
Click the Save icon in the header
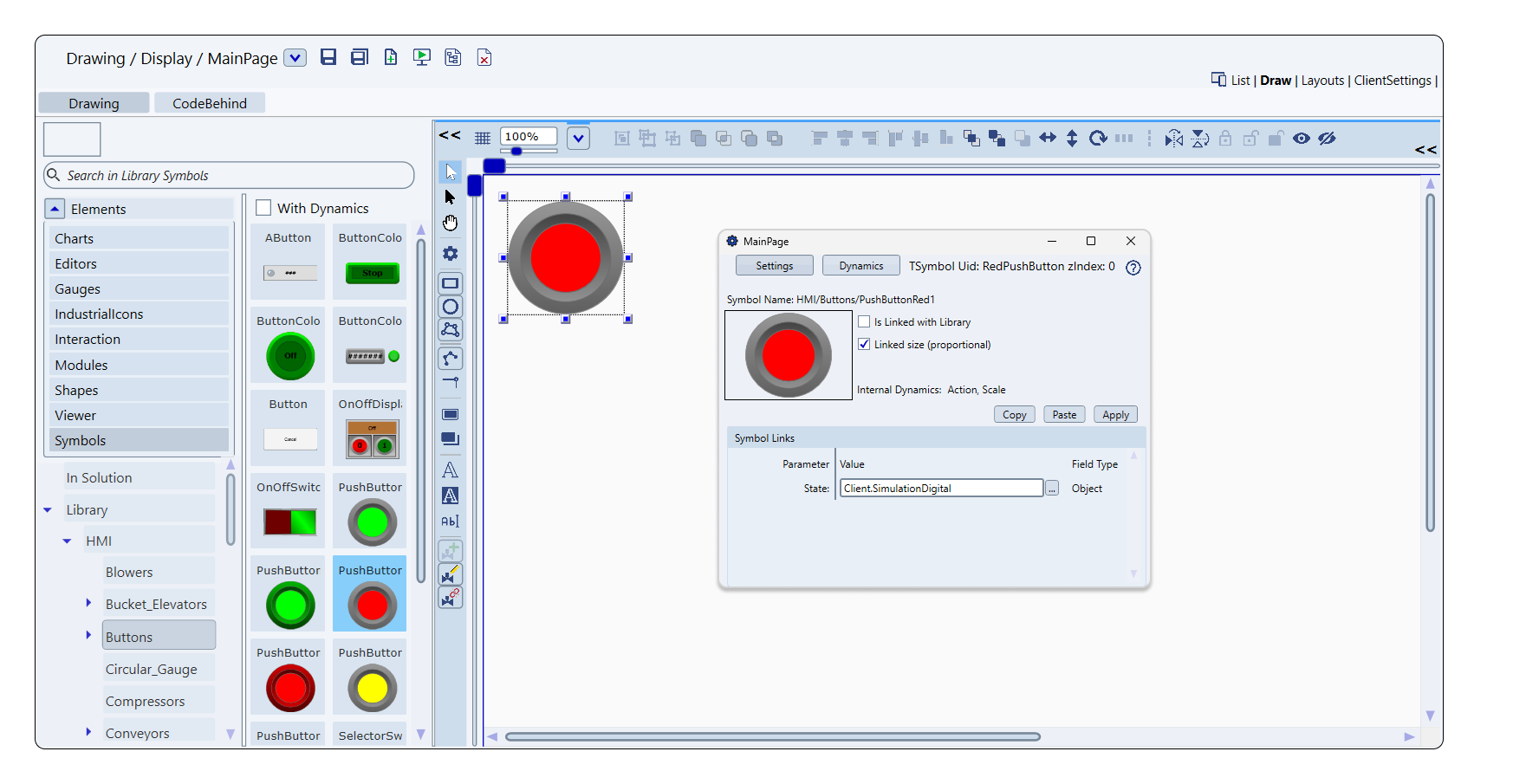point(328,57)
